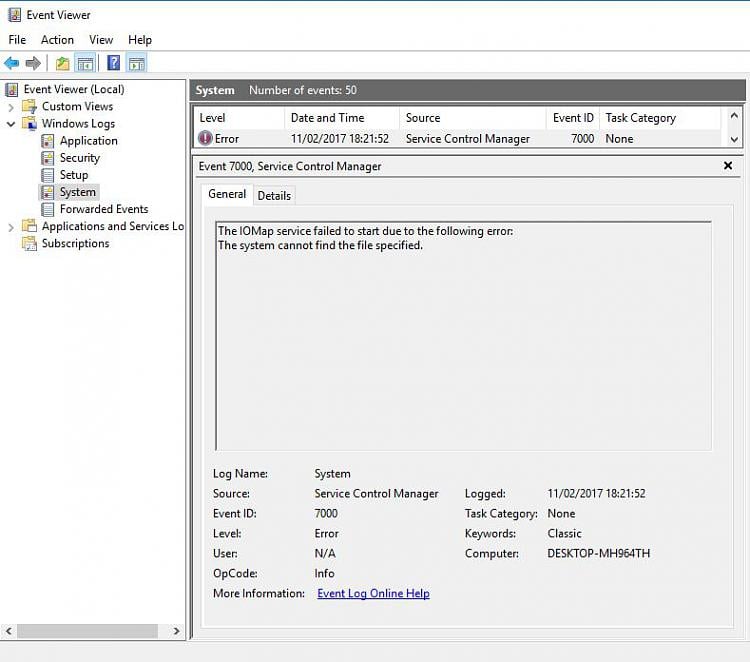Toggle the Show/Hide Console Tree icon
Image resolution: width=750 pixels, height=662 pixels.
pos(86,64)
